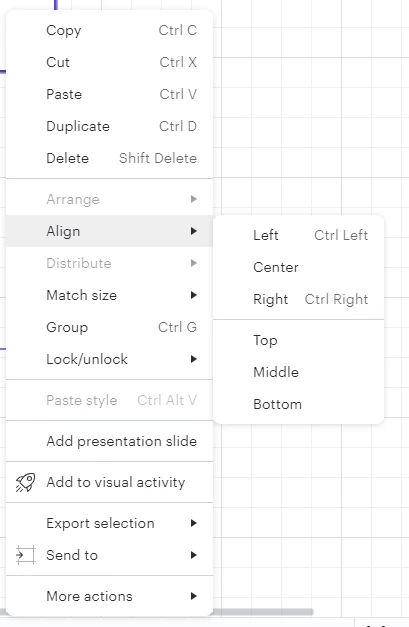Click Add presentation slide

click(x=110, y=441)
